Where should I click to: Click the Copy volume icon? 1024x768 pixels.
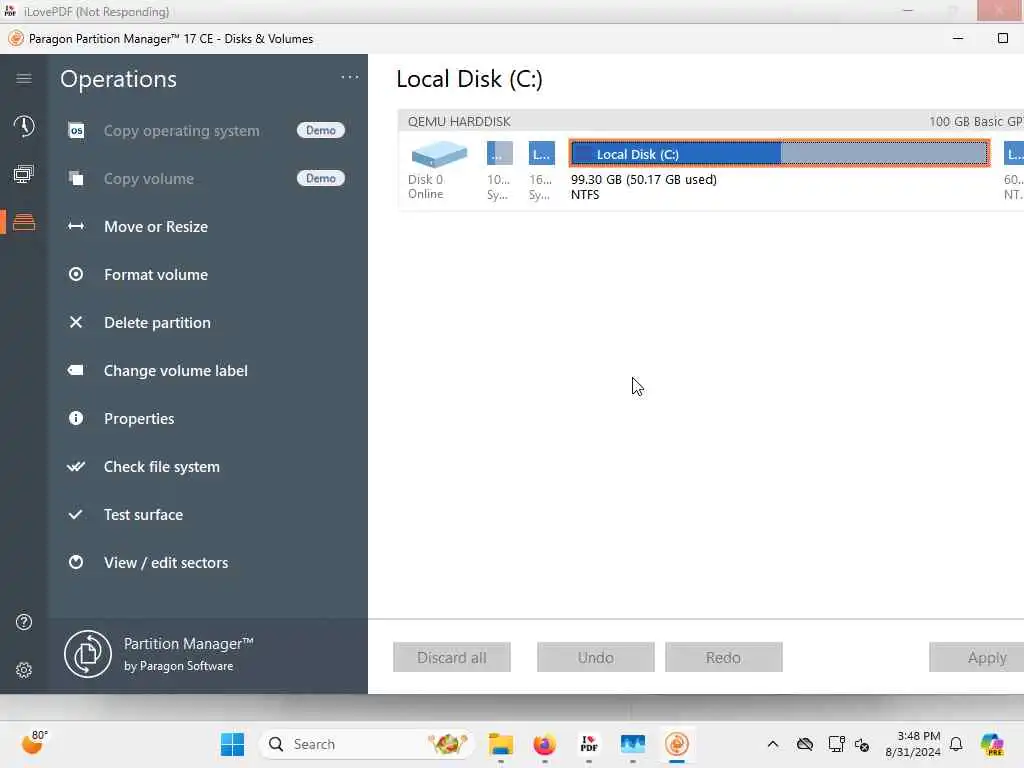click(x=76, y=178)
